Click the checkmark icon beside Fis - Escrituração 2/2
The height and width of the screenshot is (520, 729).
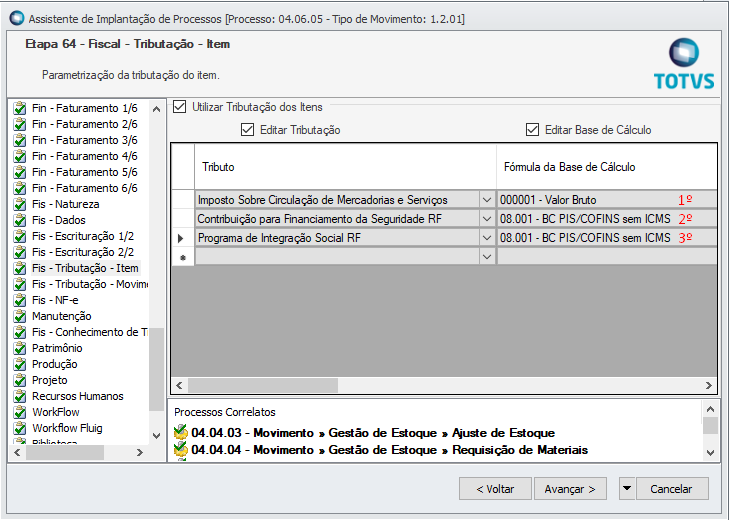pyautogui.click(x=20, y=252)
